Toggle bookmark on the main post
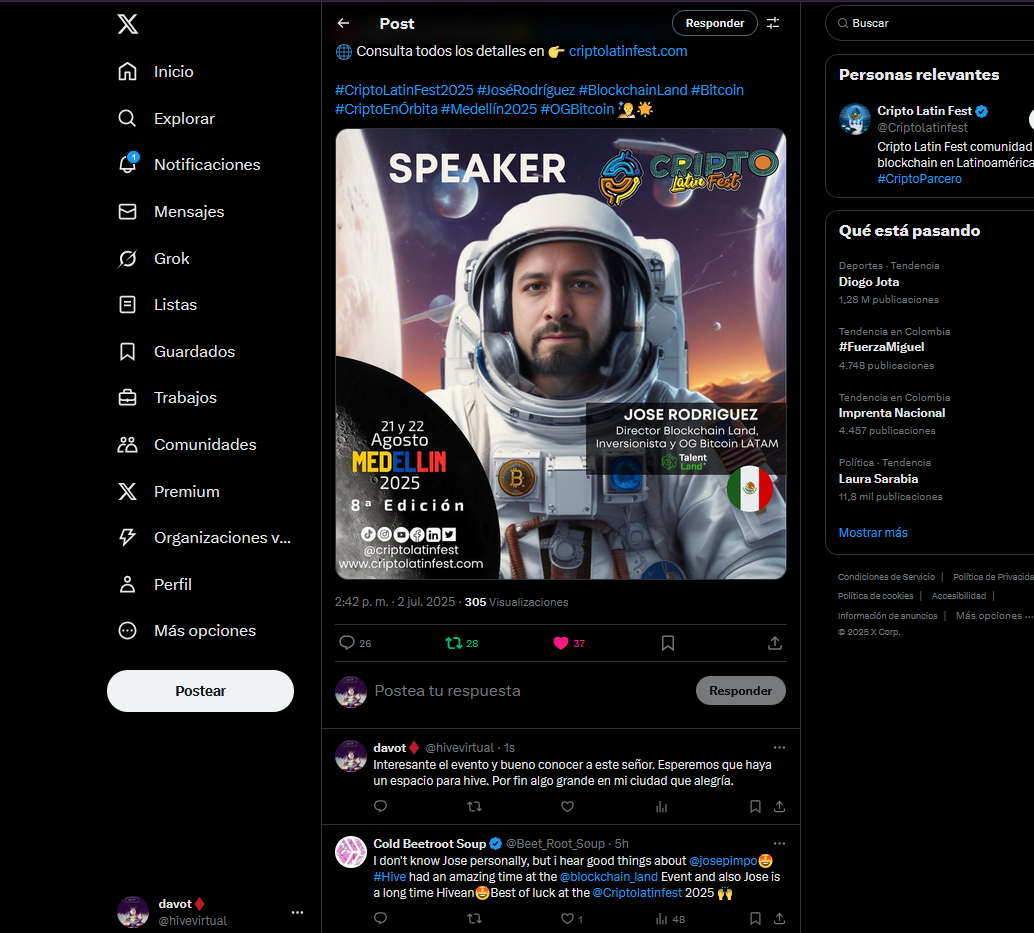 point(667,643)
